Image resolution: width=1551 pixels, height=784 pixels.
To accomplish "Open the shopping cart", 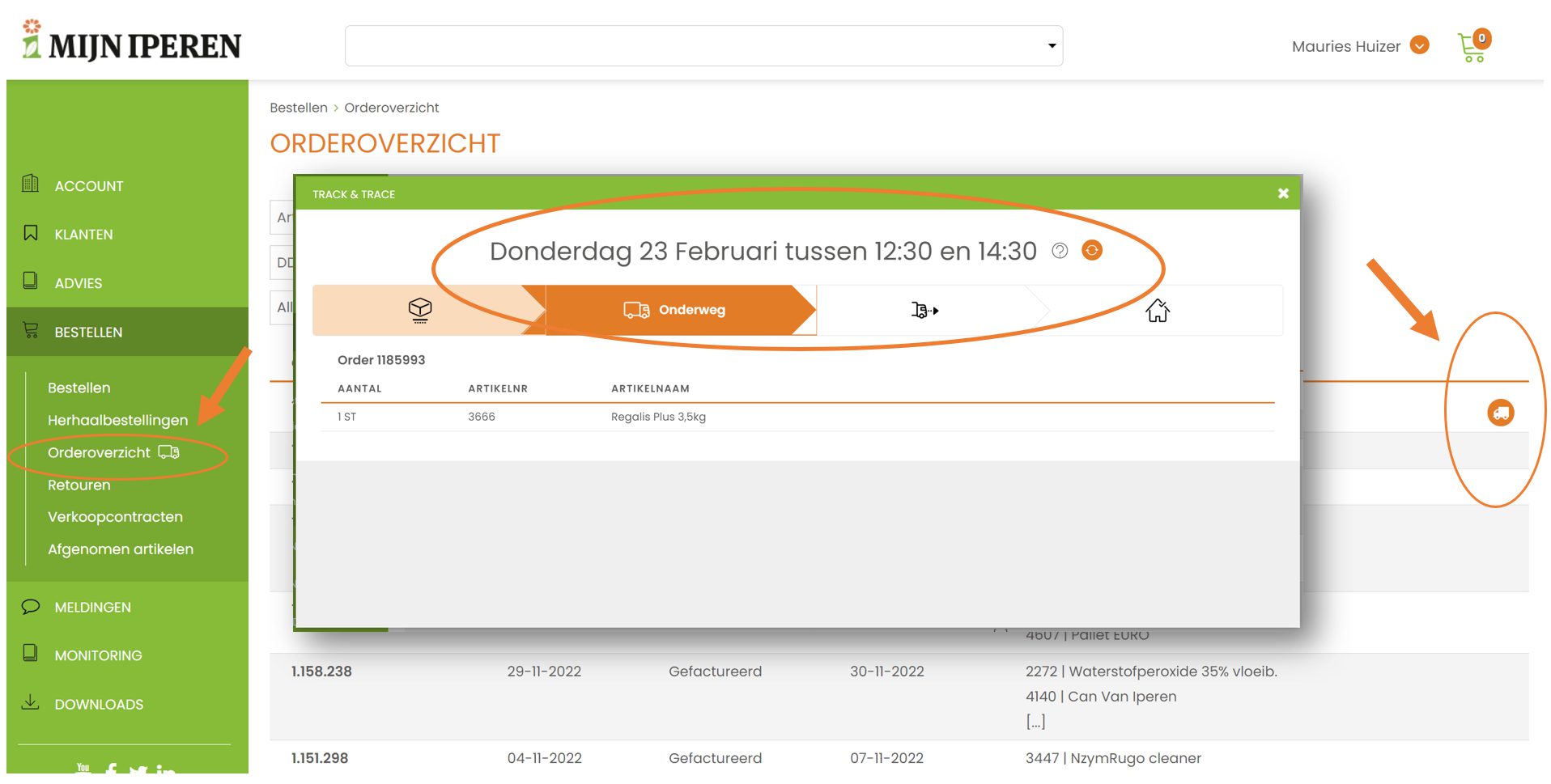I will [1472, 47].
